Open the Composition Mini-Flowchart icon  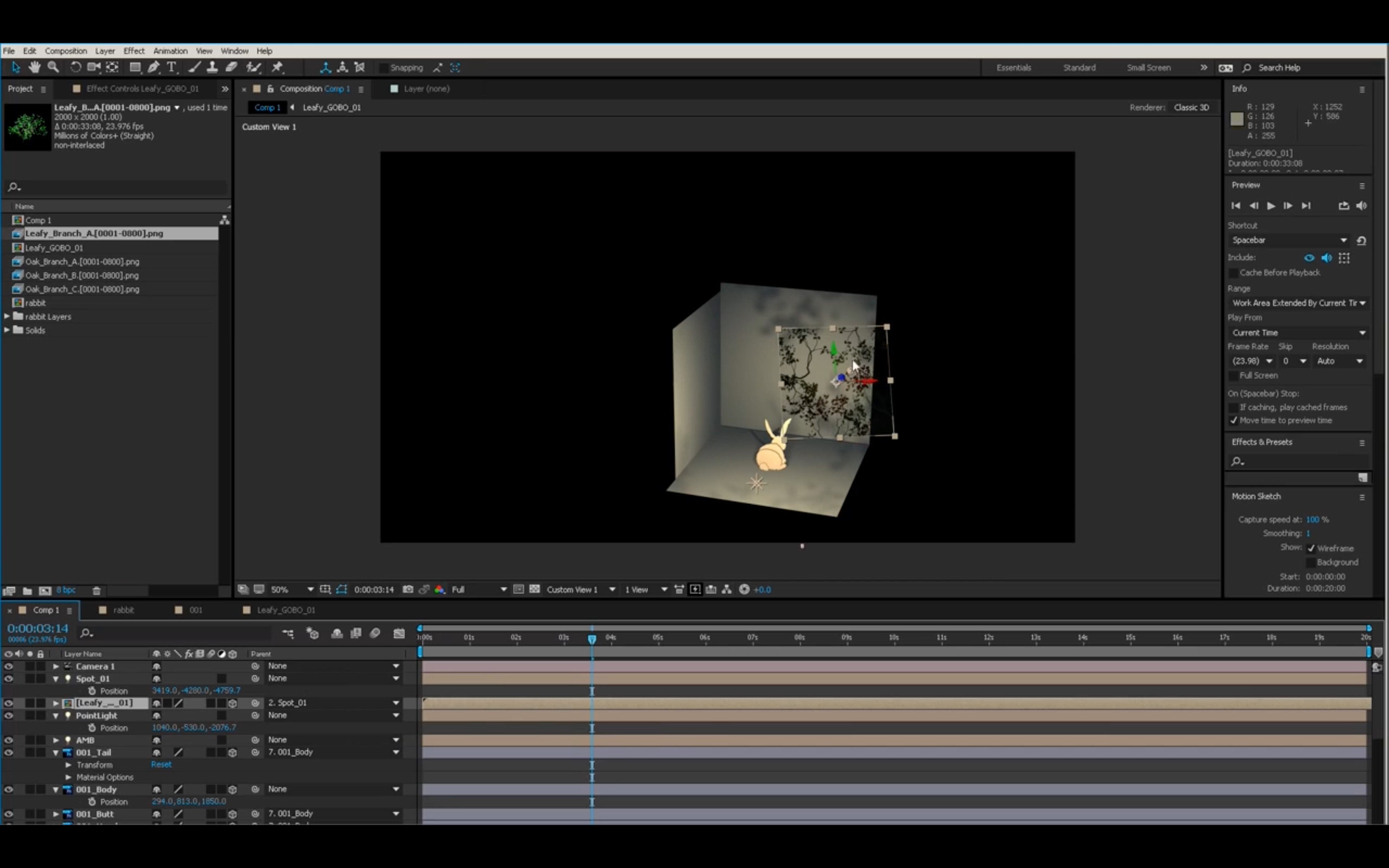coord(288,633)
